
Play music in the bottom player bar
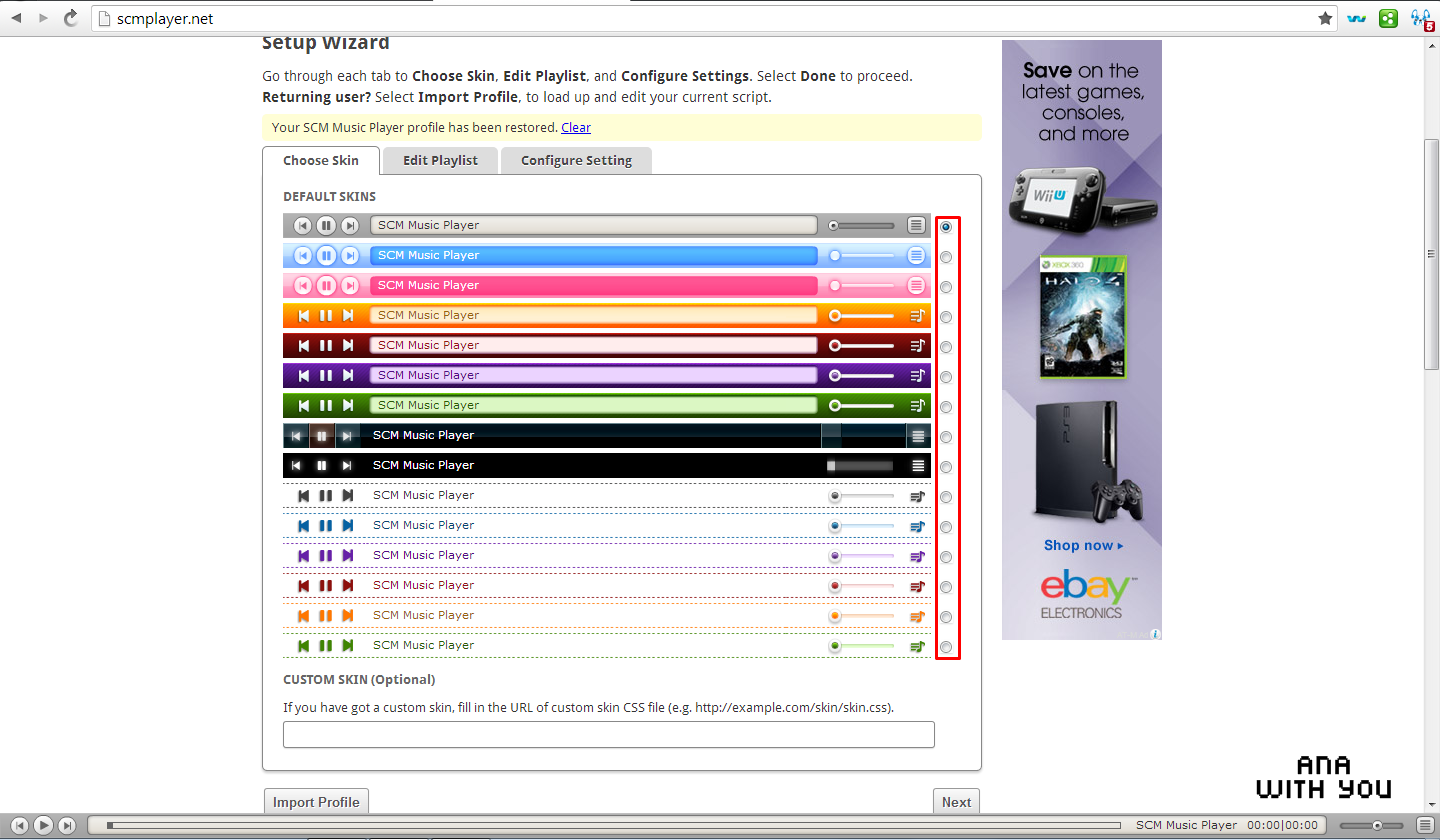[43, 825]
